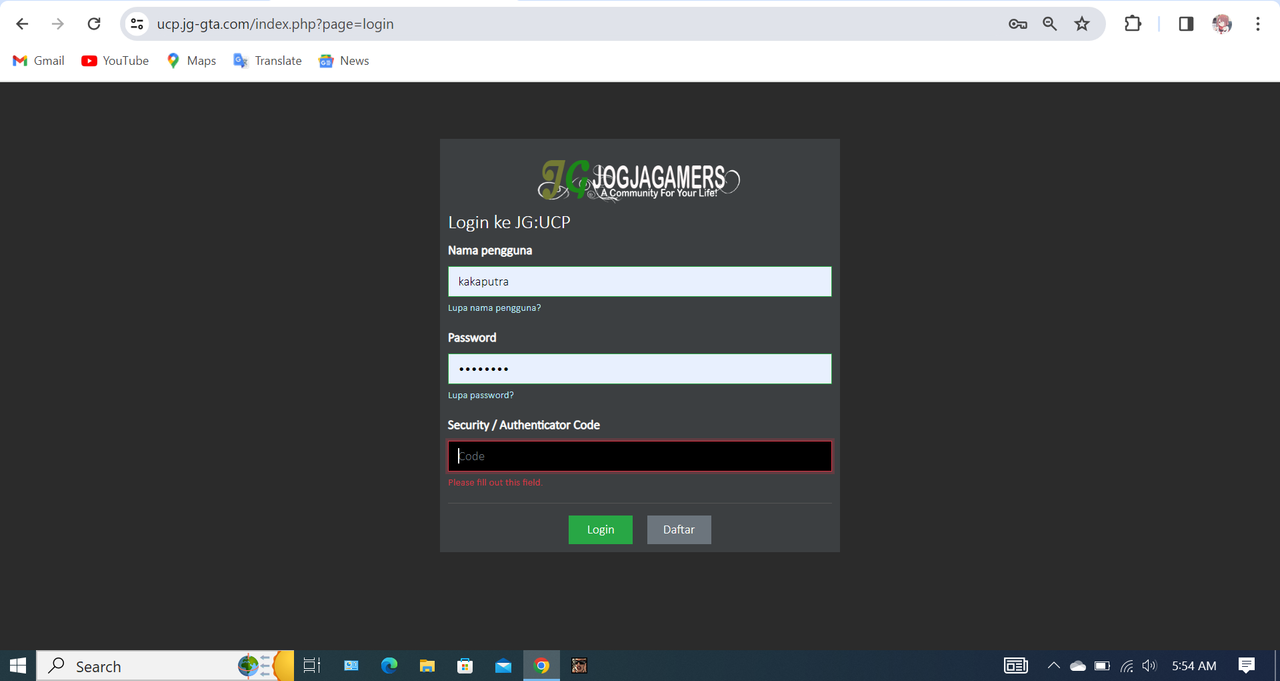Open the Chrome profile avatar
Viewport: 1280px width, 681px height.
coord(1222,24)
